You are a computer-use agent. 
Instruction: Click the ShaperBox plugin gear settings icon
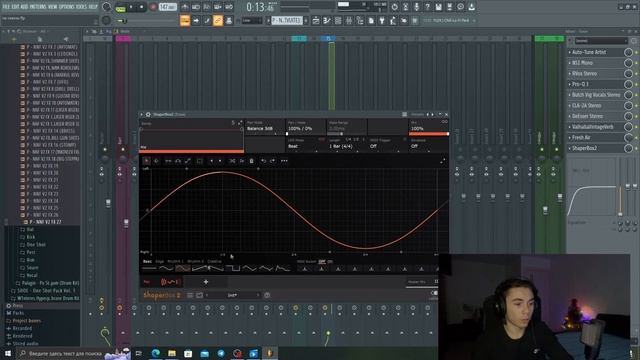[148, 115]
